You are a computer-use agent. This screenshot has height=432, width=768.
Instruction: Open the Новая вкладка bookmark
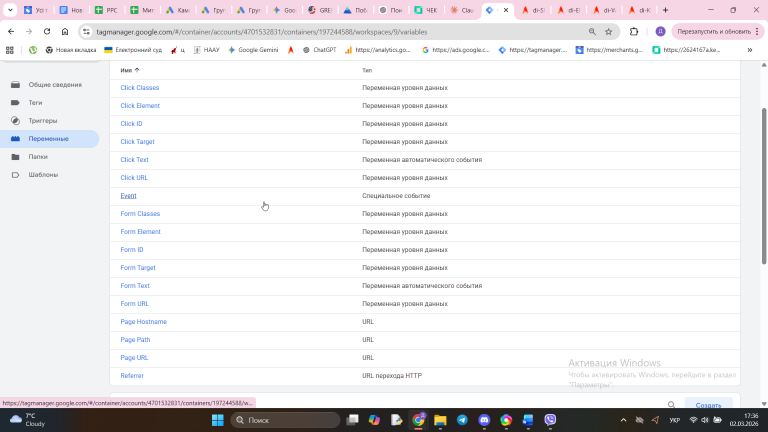[x=71, y=50]
